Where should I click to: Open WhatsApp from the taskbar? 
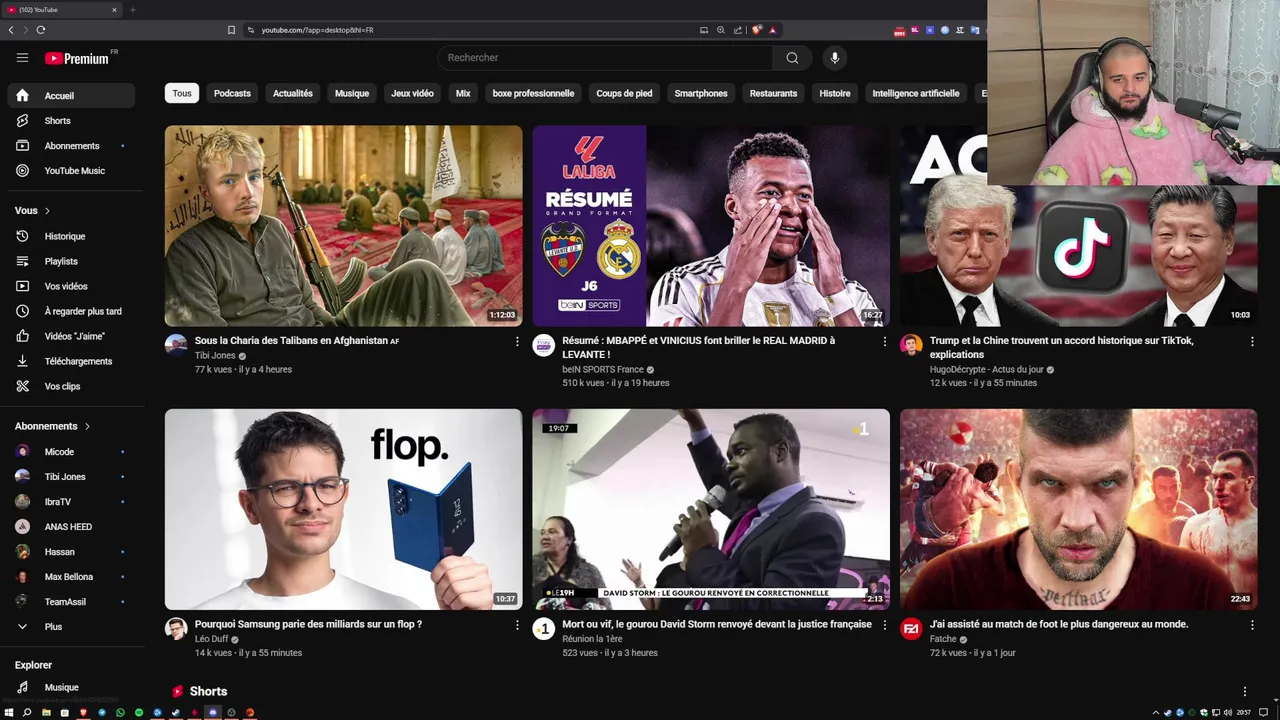pos(120,713)
